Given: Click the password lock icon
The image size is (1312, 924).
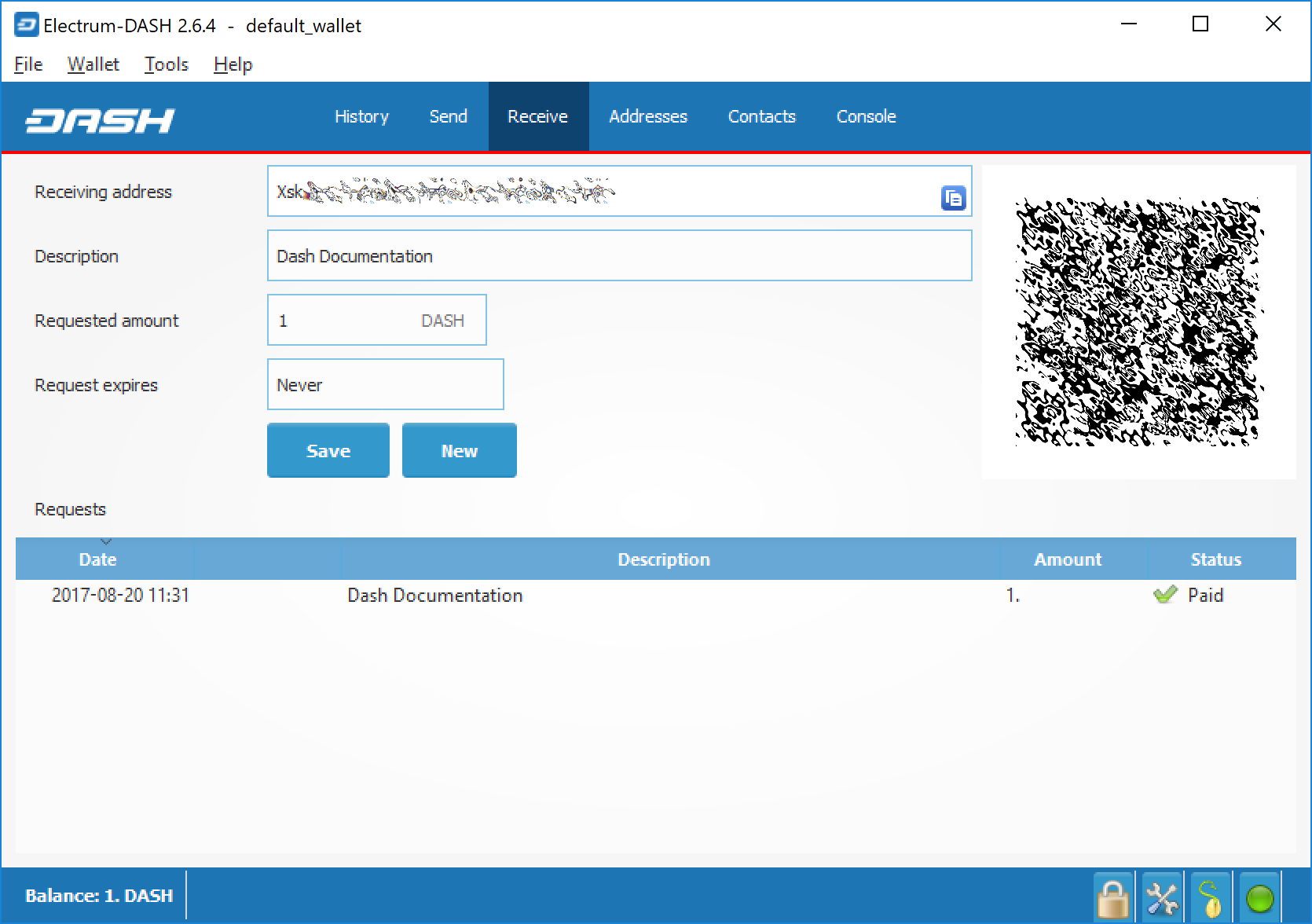Looking at the screenshot, I should click(x=1112, y=898).
